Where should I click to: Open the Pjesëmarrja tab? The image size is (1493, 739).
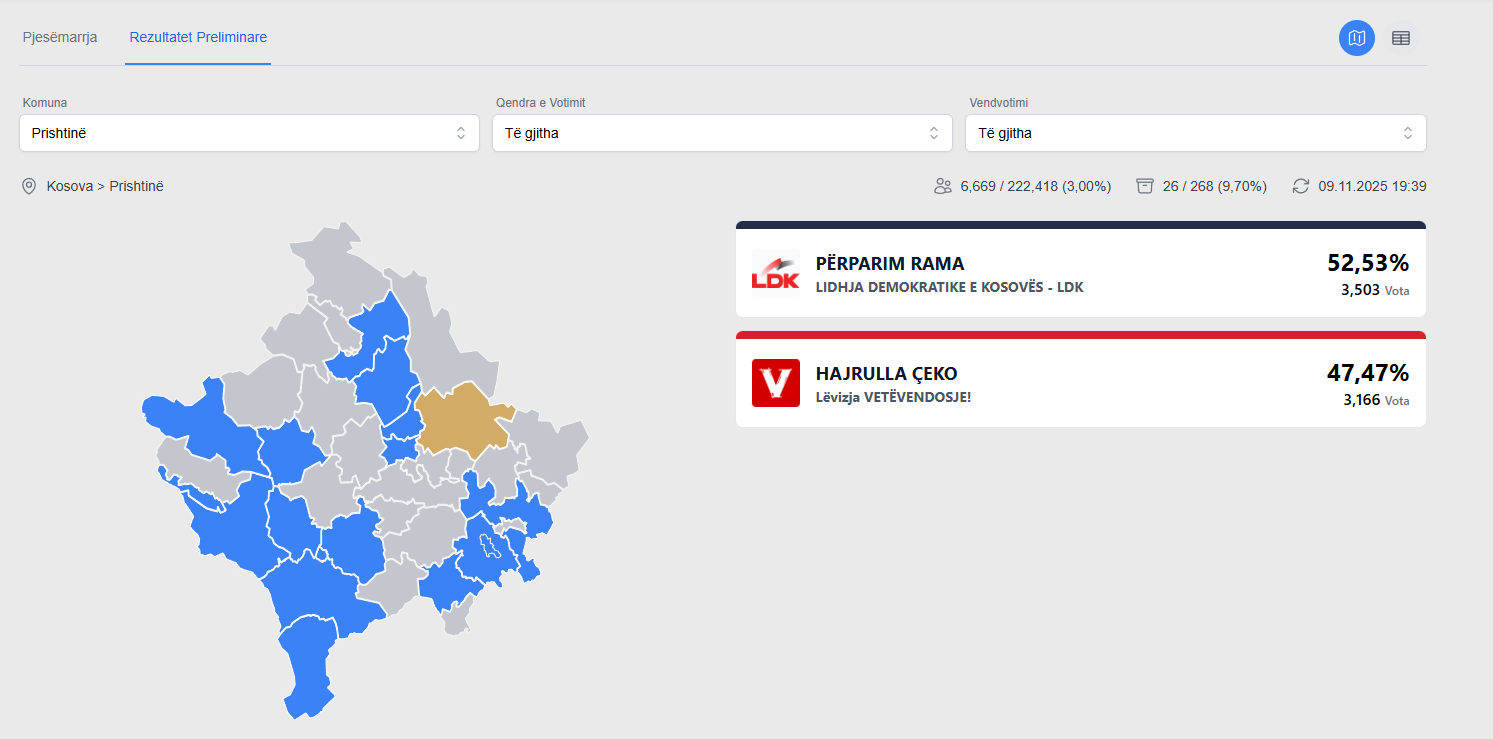click(x=60, y=38)
